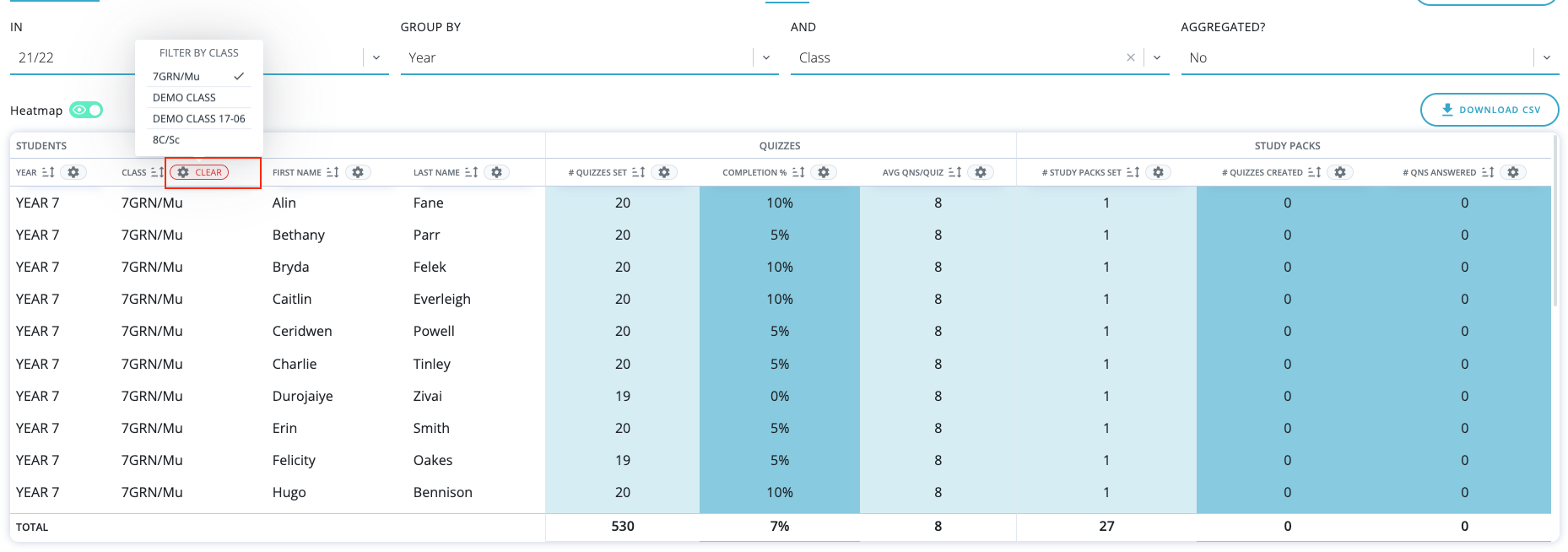Expand the Aggregated No dropdown
1568x552 pixels.
(1546, 57)
